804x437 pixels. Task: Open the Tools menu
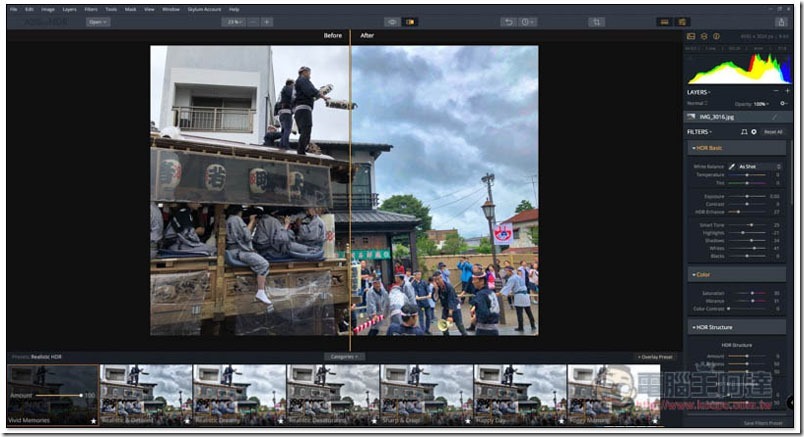[111, 9]
